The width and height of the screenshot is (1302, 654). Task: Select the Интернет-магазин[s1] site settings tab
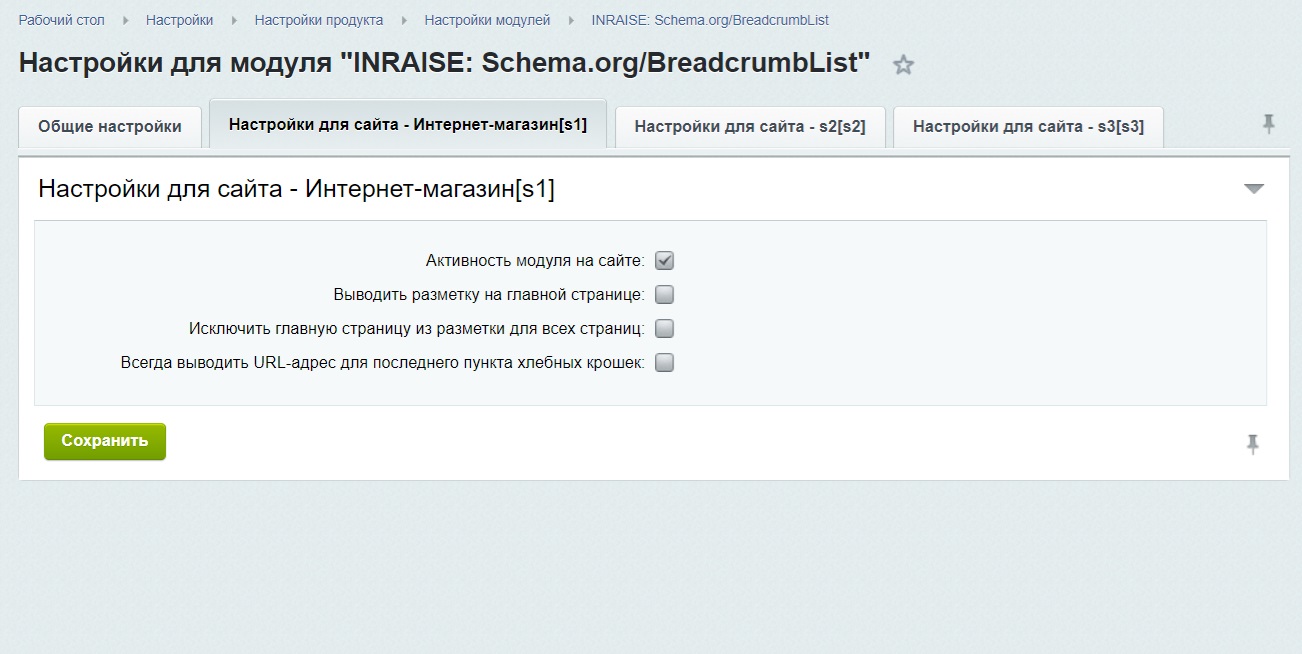pyautogui.click(x=408, y=125)
